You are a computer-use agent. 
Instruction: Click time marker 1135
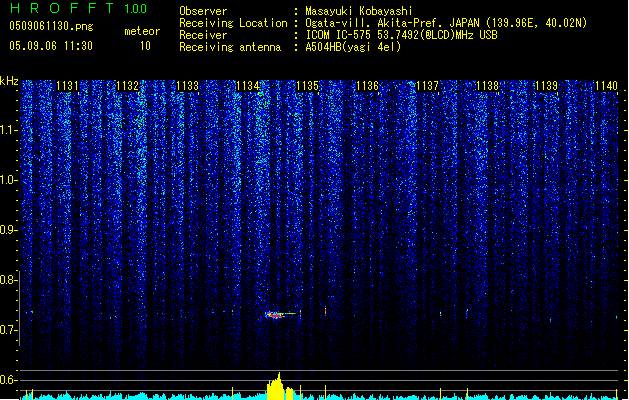click(307, 86)
